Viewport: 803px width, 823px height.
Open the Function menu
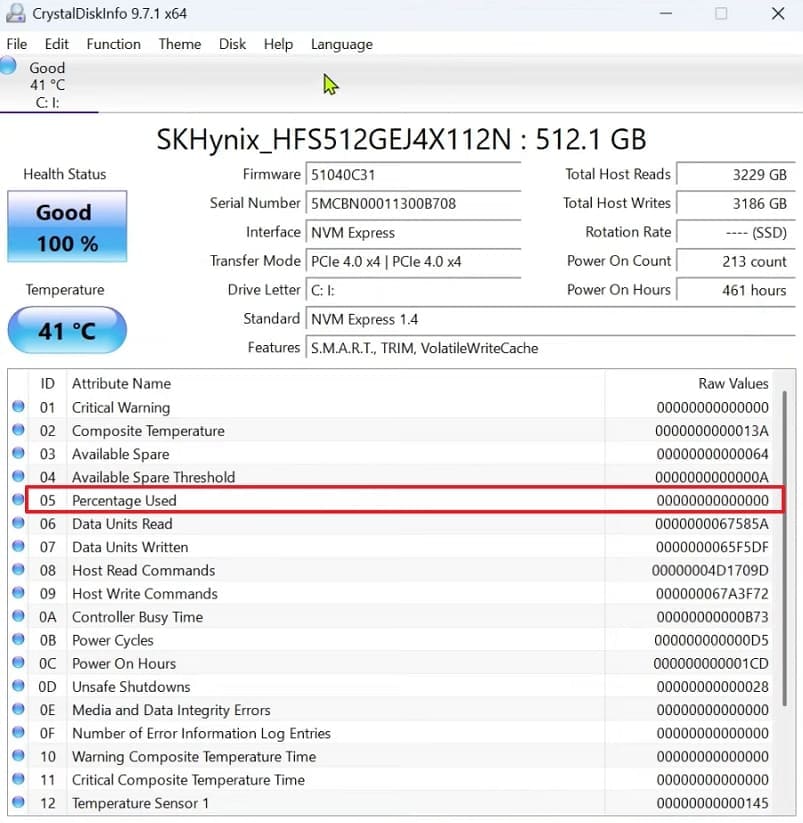coord(113,44)
